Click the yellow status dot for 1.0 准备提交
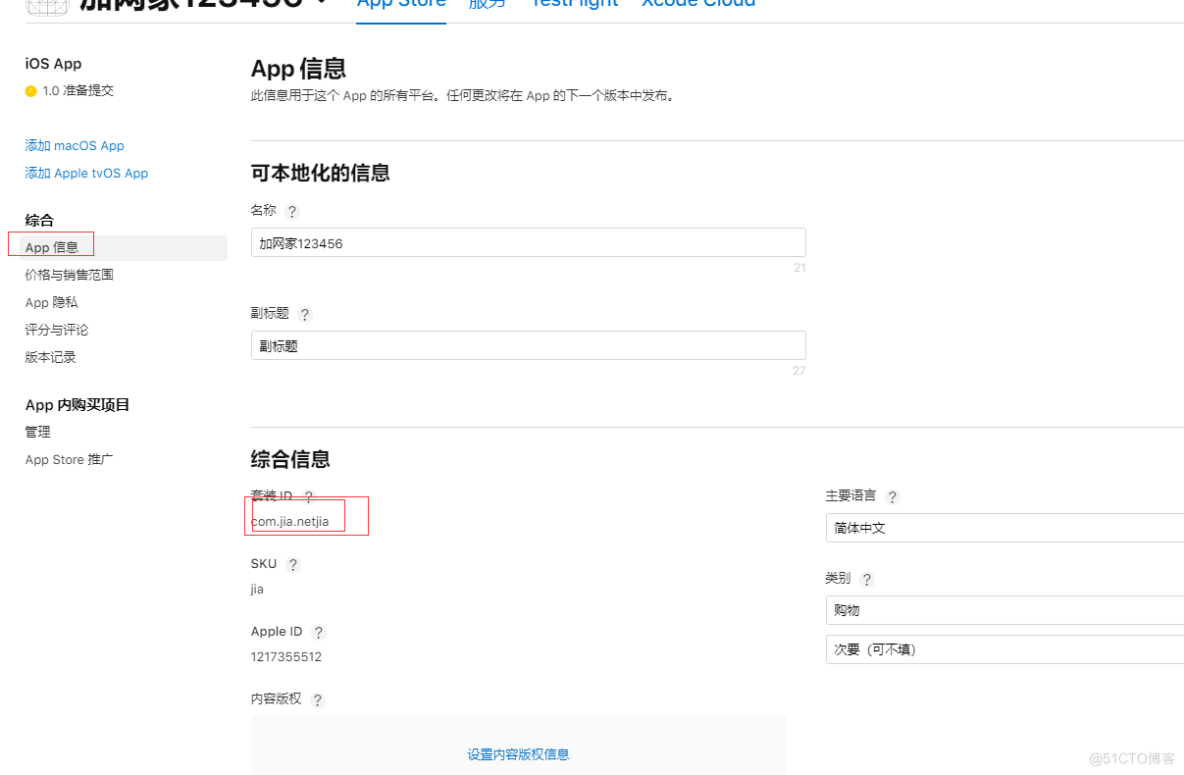The image size is (1184, 775). click(x=31, y=91)
